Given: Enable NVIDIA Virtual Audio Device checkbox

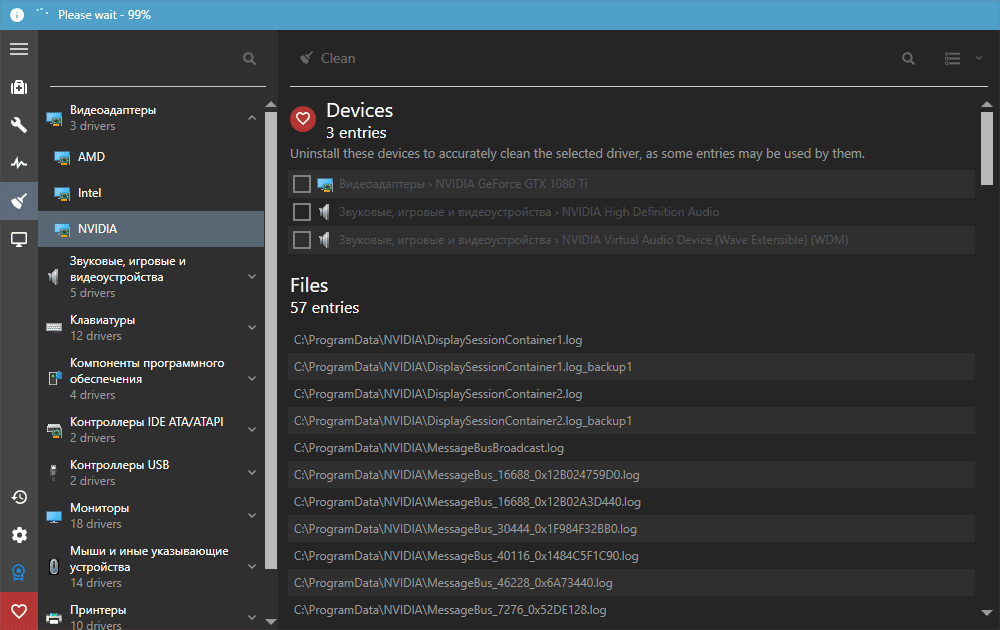Looking at the screenshot, I should point(301,240).
